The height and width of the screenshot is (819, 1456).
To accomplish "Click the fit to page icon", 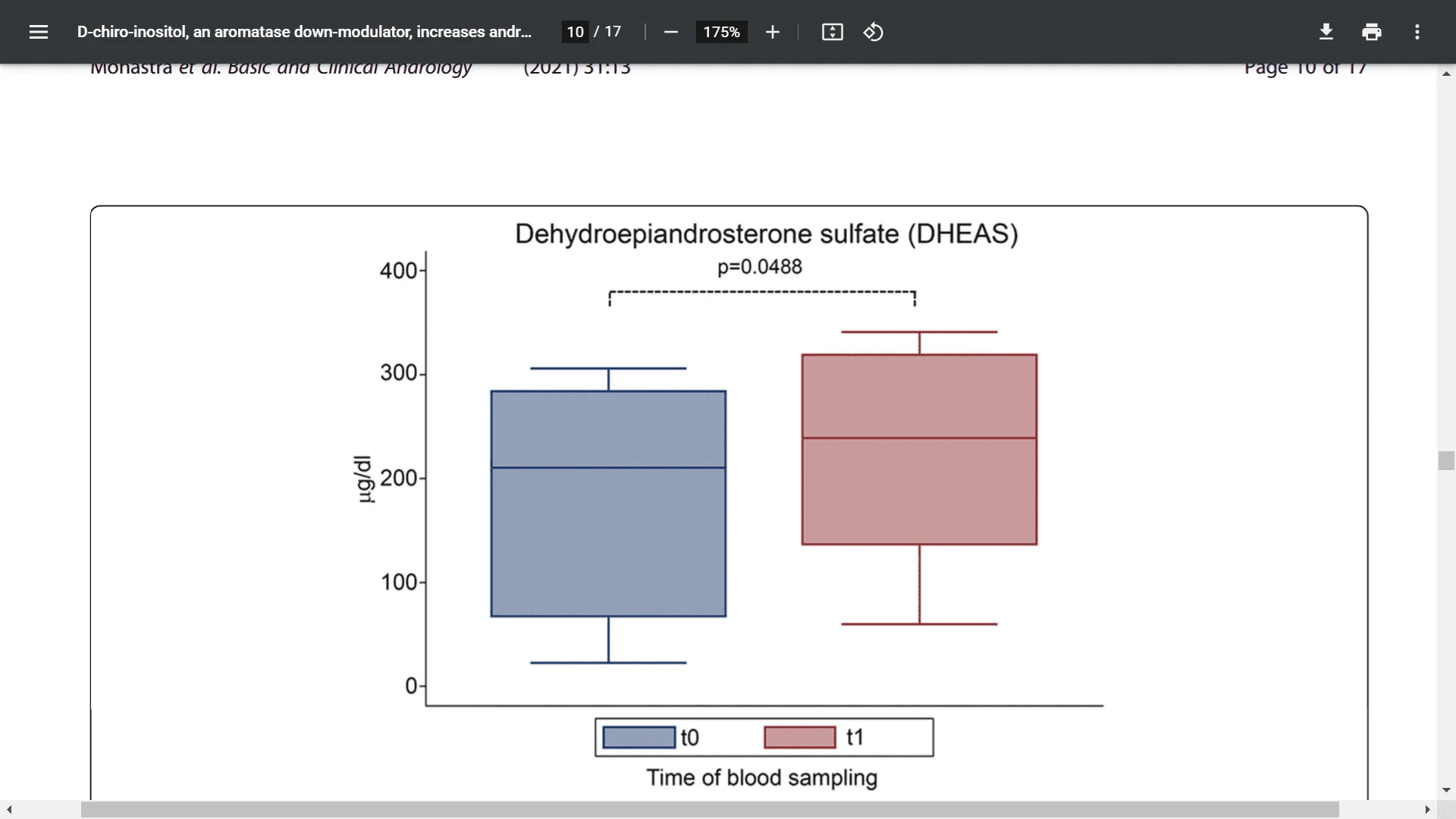I will coord(832,32).
